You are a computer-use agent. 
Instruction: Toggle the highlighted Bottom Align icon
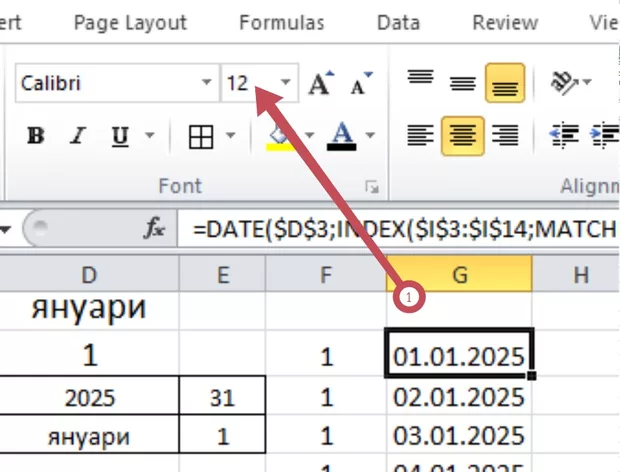point(505,83)
